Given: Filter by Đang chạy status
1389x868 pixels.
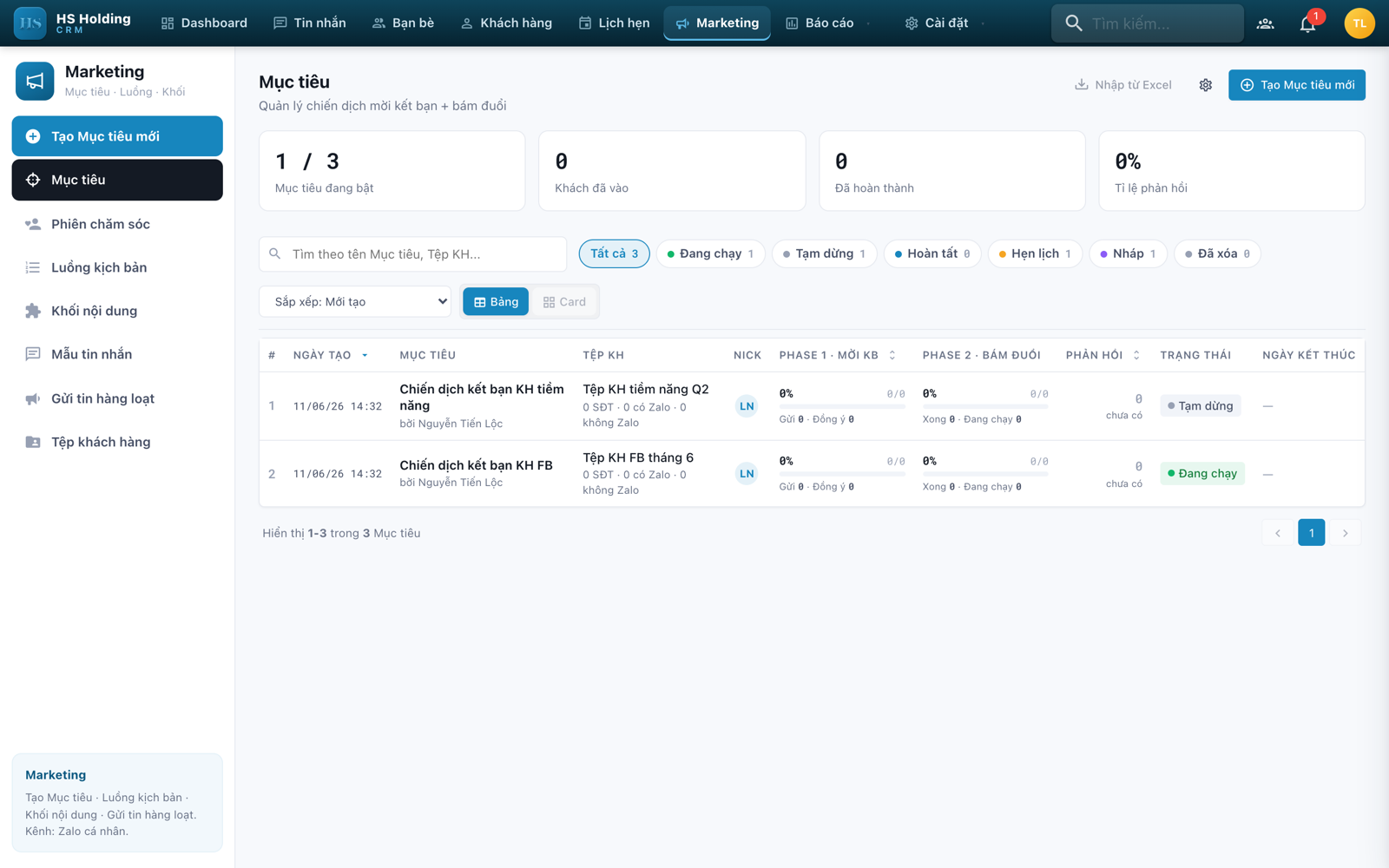Looking at the screenshot, I should coord(710,253).
